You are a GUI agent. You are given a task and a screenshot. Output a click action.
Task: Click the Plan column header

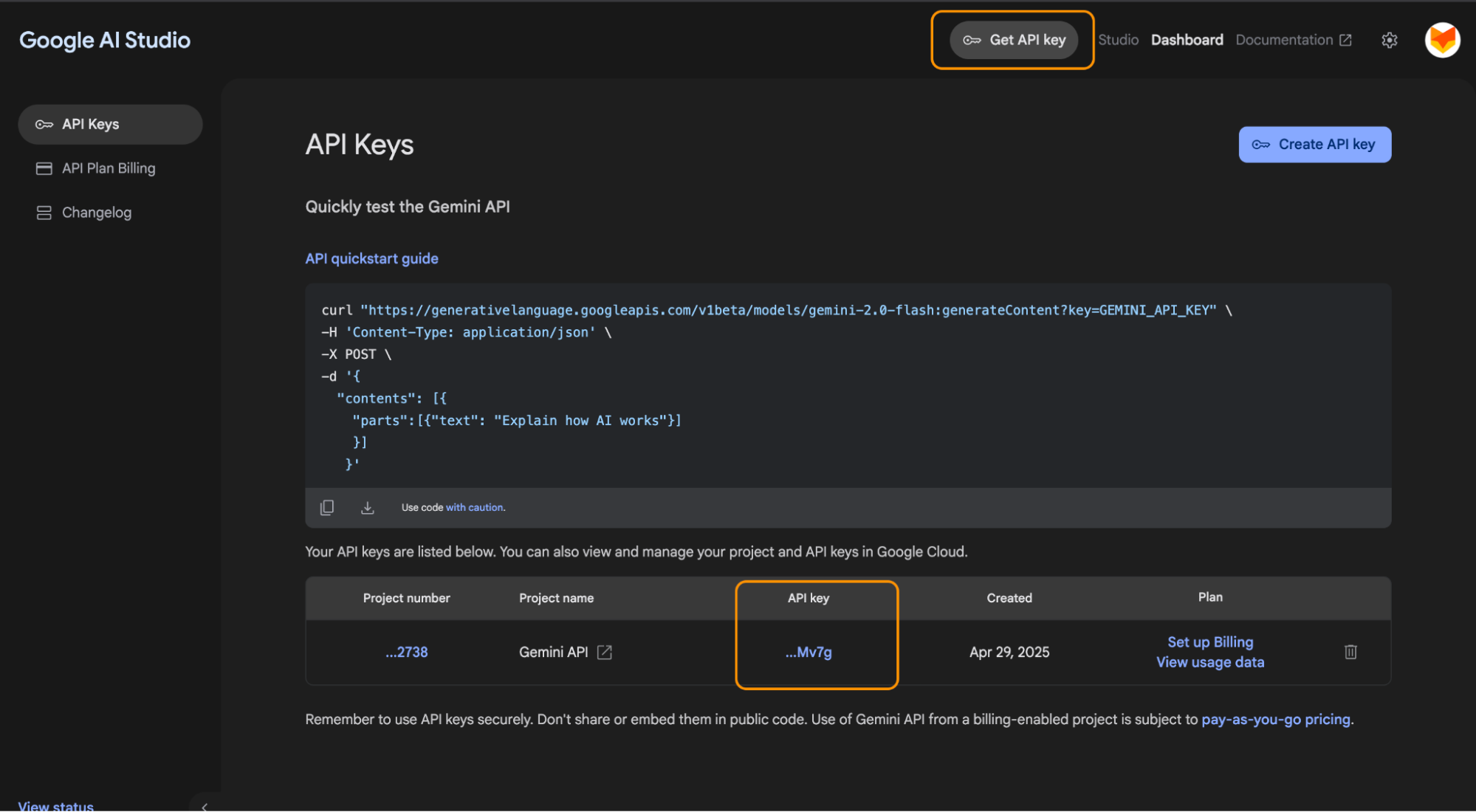click(x=1210, y=597)
